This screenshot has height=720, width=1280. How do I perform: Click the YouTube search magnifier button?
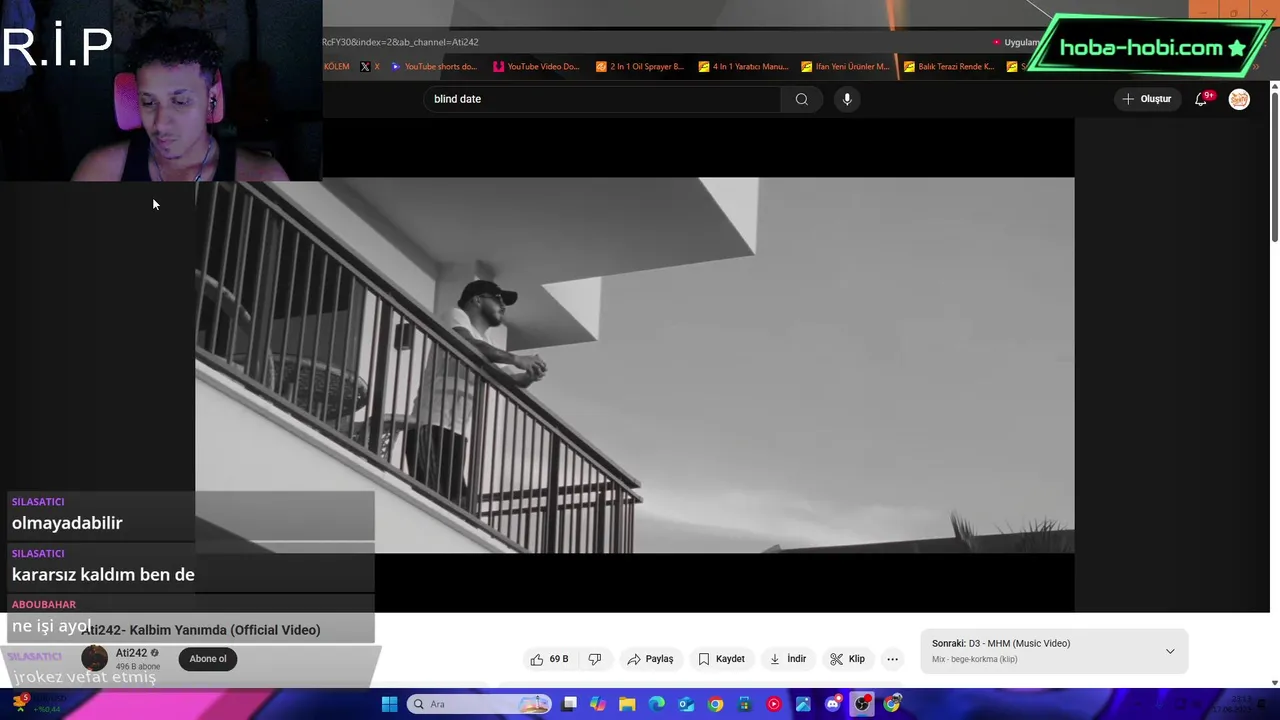click(801, 99)
